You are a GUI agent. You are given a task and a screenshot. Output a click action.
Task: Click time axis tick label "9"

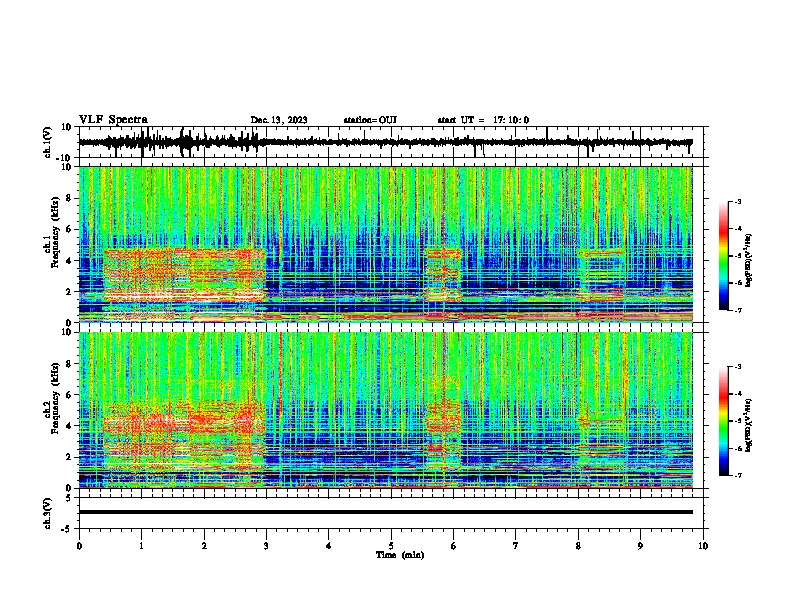pyautogui.click(x=640, y=546)
